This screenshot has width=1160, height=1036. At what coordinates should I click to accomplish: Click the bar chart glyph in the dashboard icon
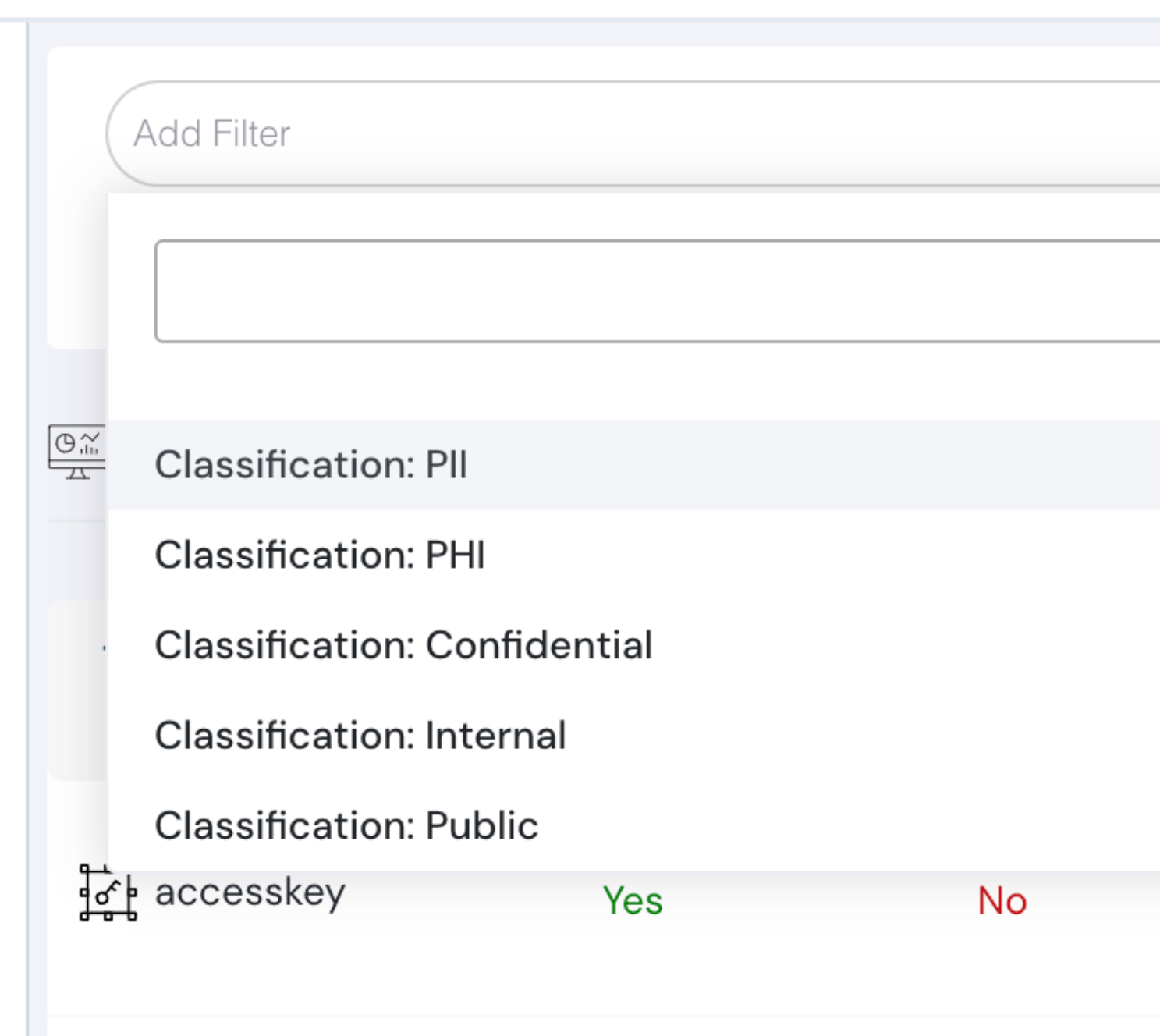[x=90, y=451]
